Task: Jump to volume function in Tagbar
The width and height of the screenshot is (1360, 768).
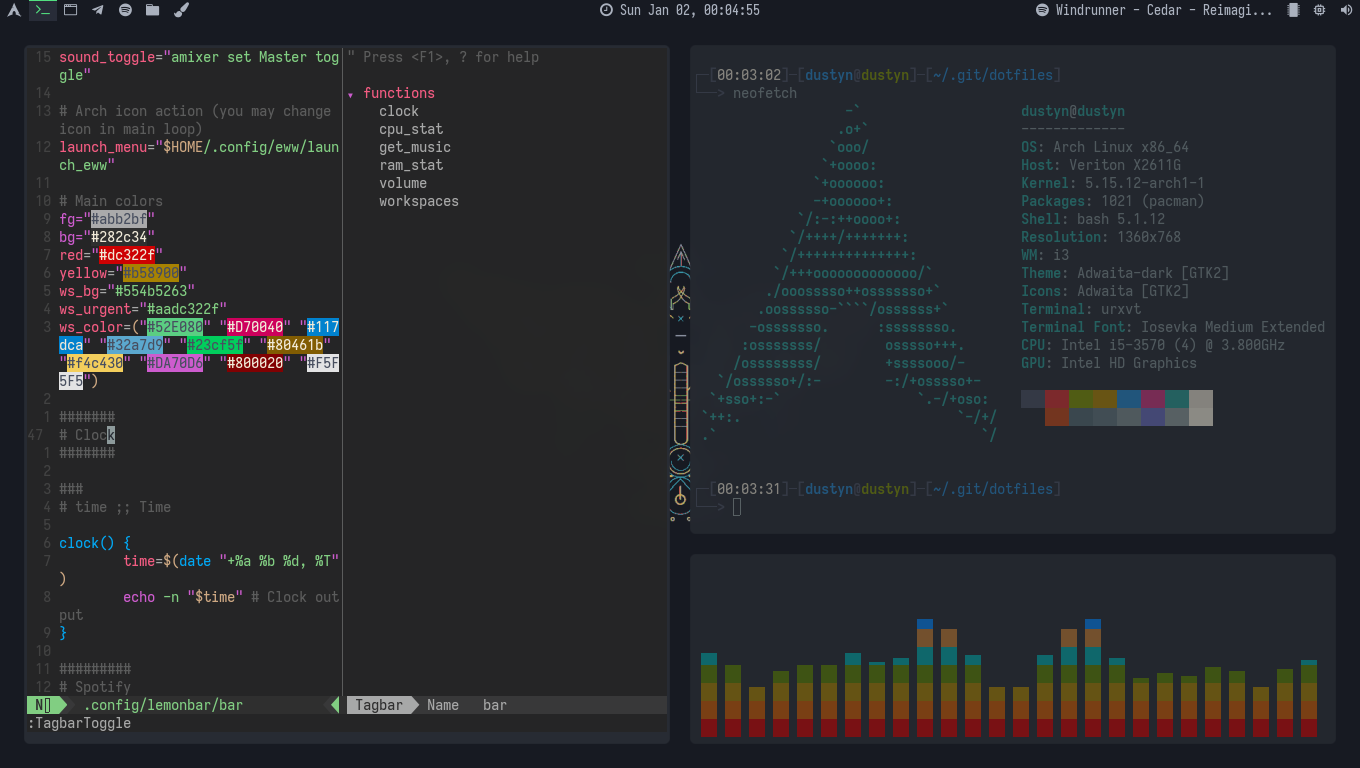Action: 403,183
